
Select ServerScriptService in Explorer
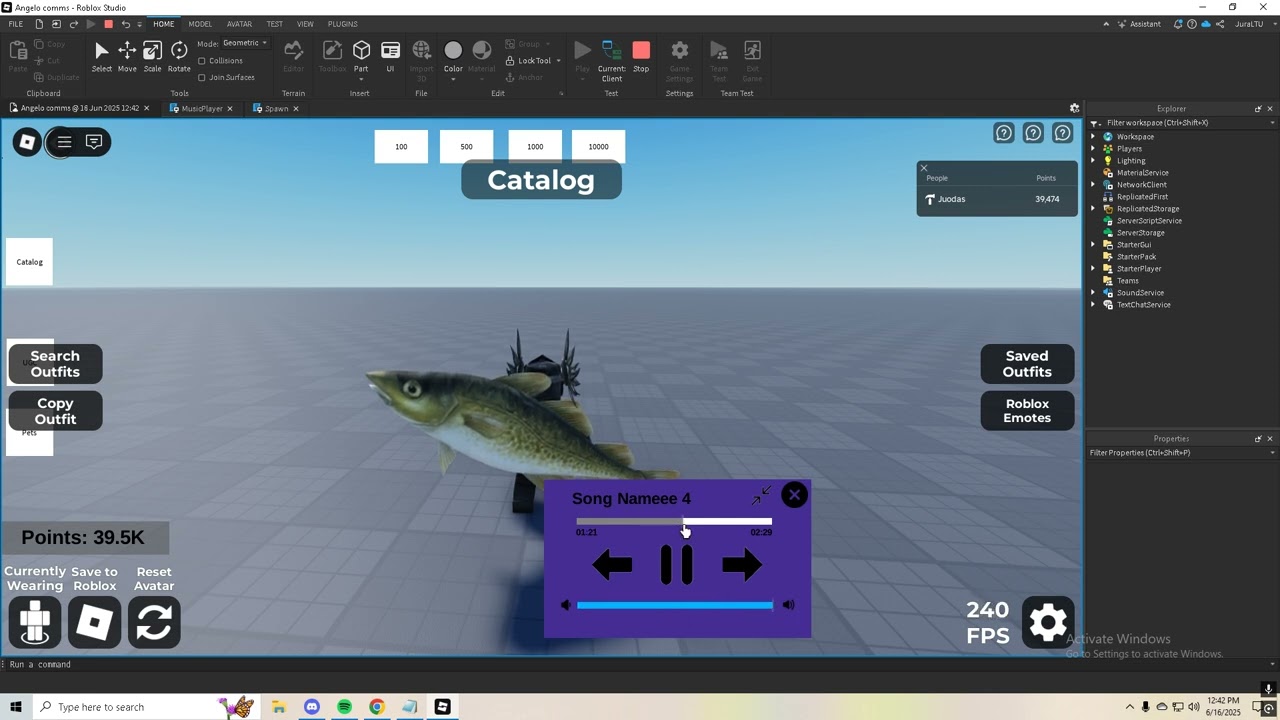pyautogui.click(x=1149, y=221)
